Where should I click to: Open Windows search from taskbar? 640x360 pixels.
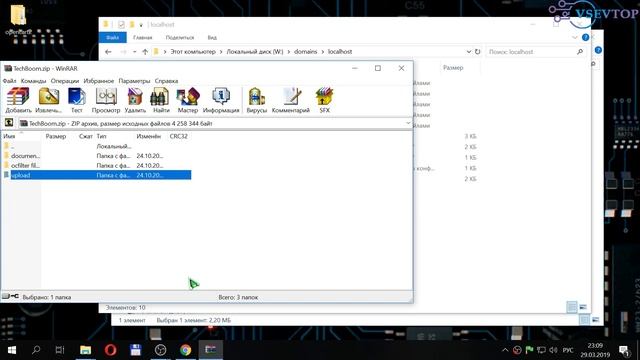(x=36, y=350)
